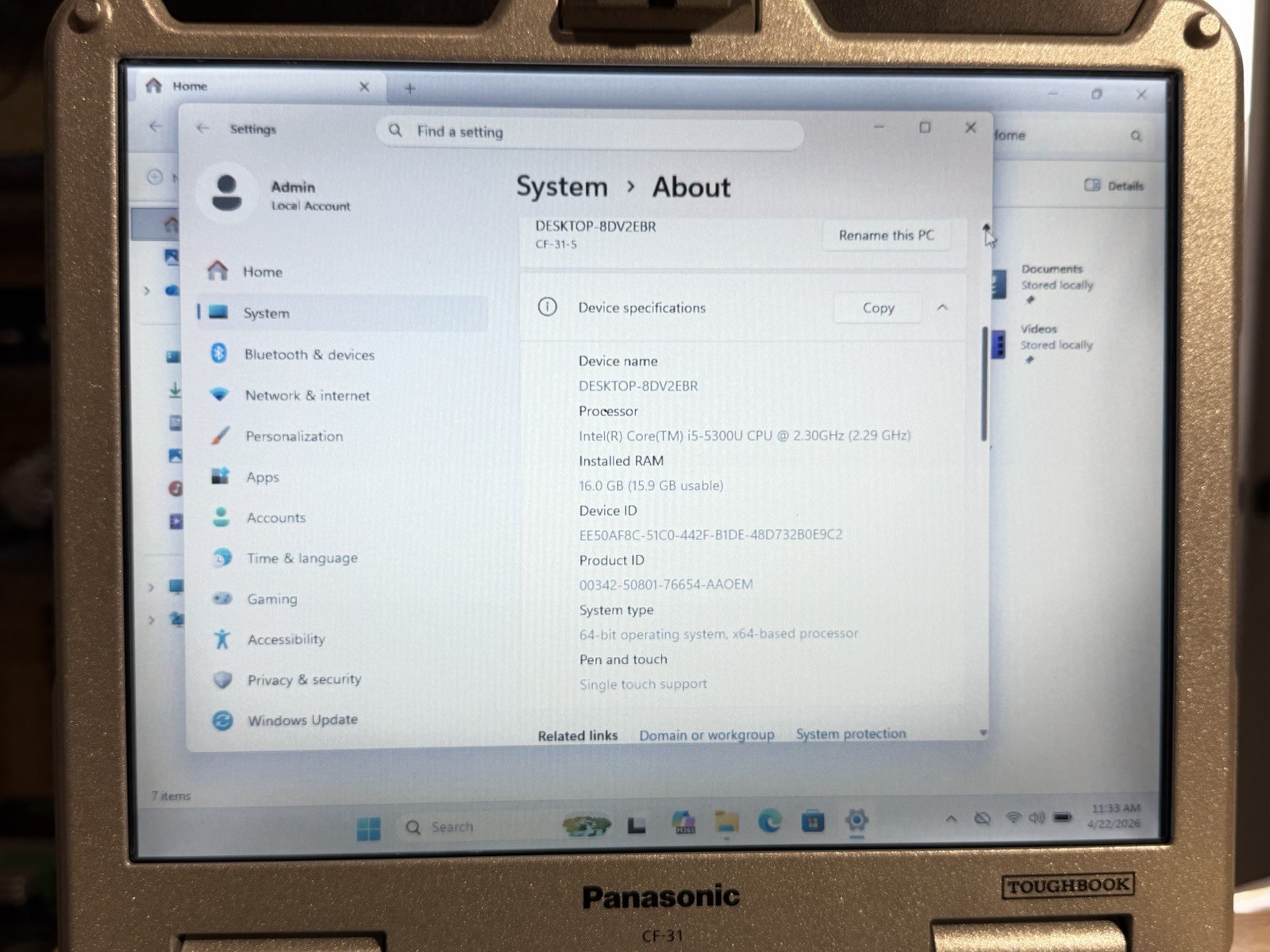Click File Explorer search icon
Image resolution: width=1270 pixels, height=952 pixels.
coord(1136,136)
